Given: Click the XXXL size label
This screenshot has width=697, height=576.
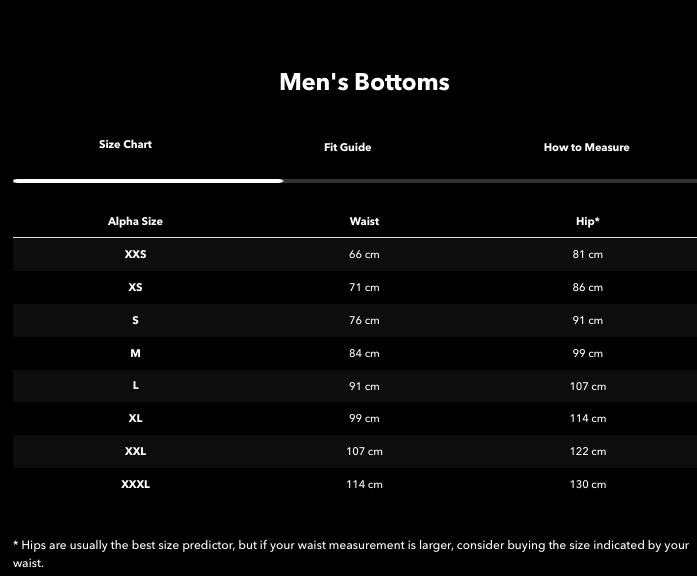Looking at the screenshot, I should 135,484.
